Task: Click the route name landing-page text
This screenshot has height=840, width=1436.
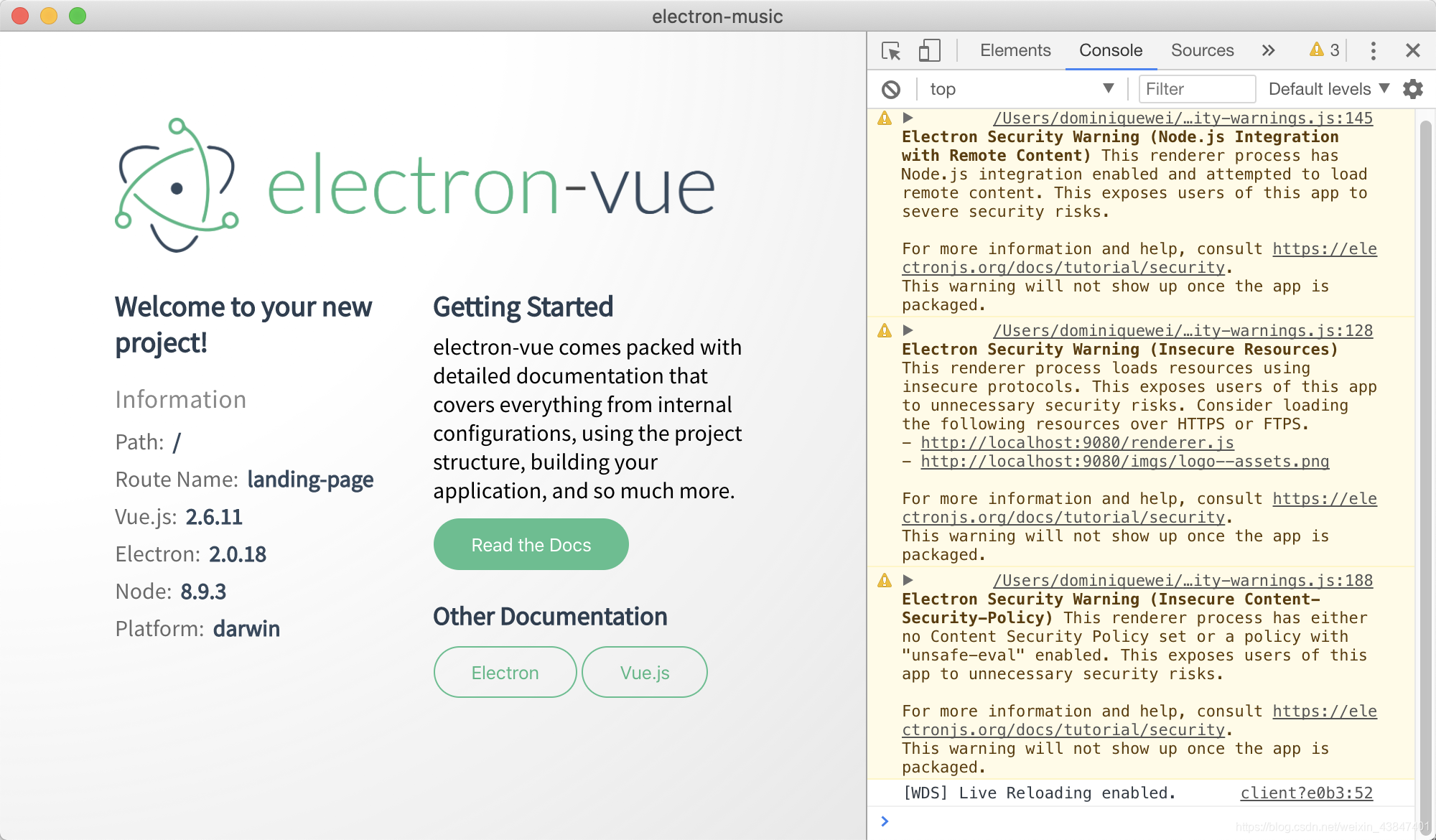Action: [310, 479]
